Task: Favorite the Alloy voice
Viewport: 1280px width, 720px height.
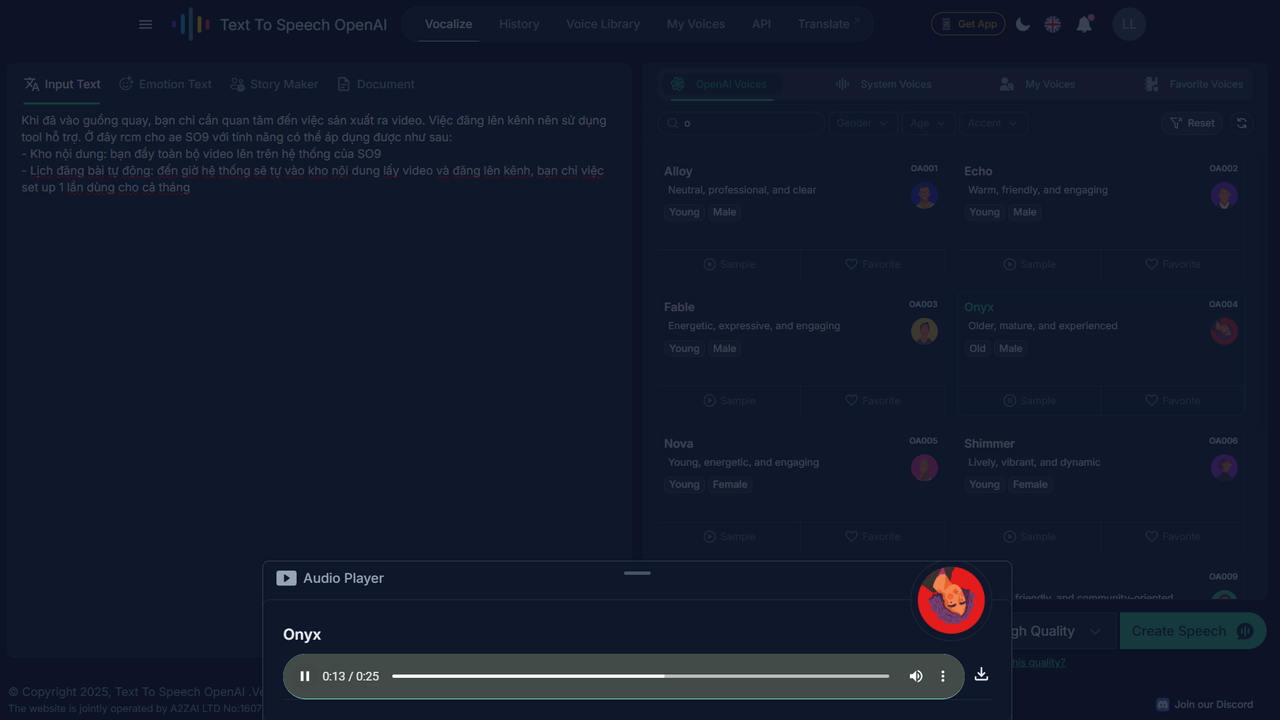Action: click(873, 264)
